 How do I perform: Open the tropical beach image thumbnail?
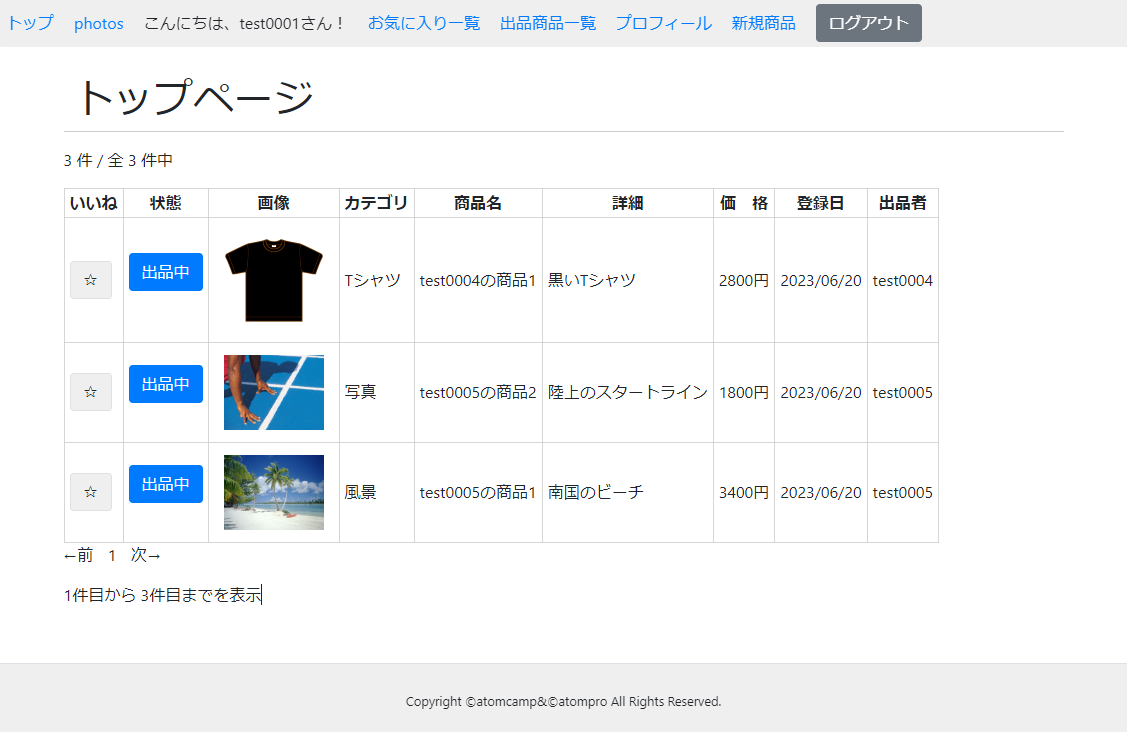pos(274,492)
